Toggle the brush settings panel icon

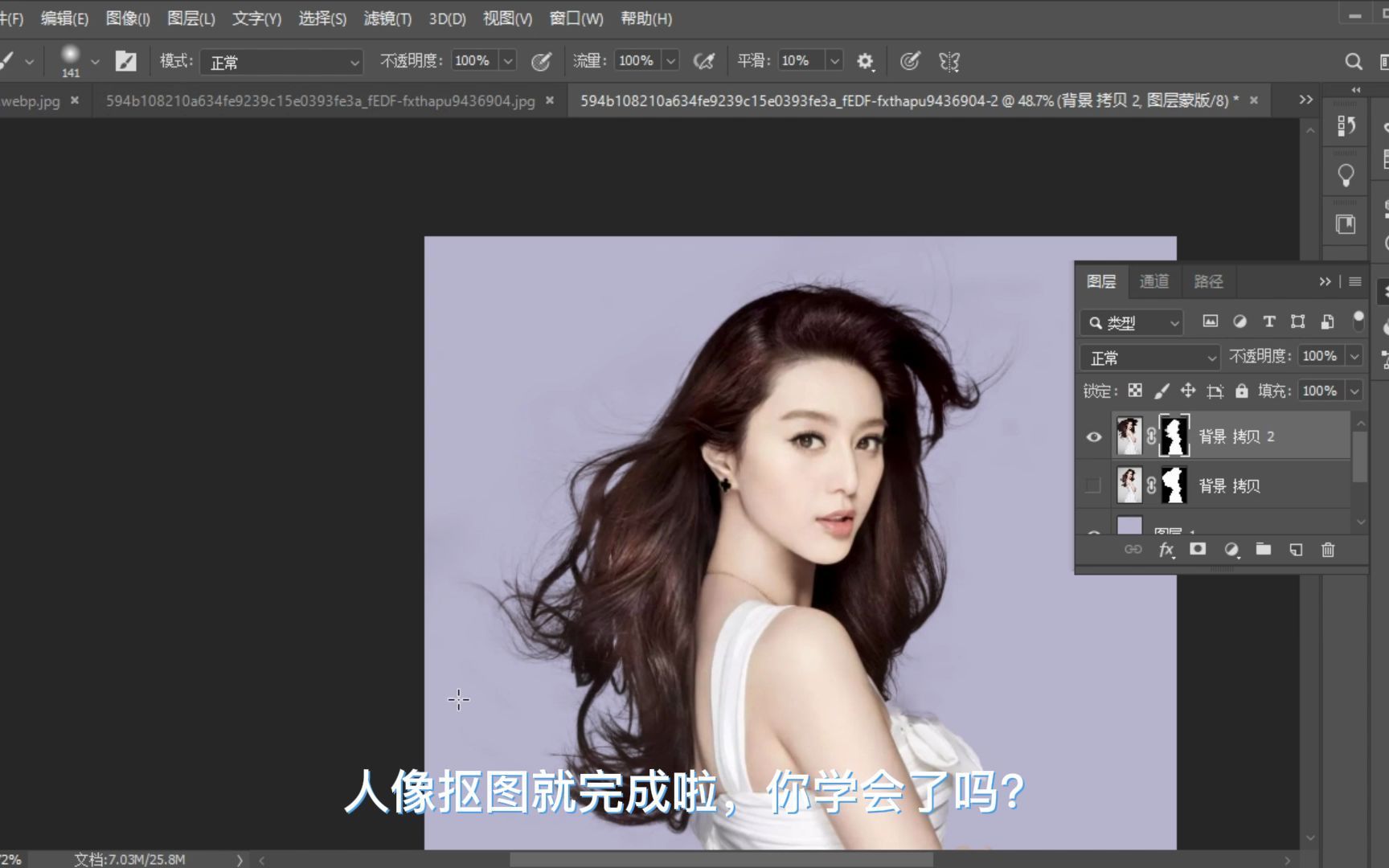point(126,61)
